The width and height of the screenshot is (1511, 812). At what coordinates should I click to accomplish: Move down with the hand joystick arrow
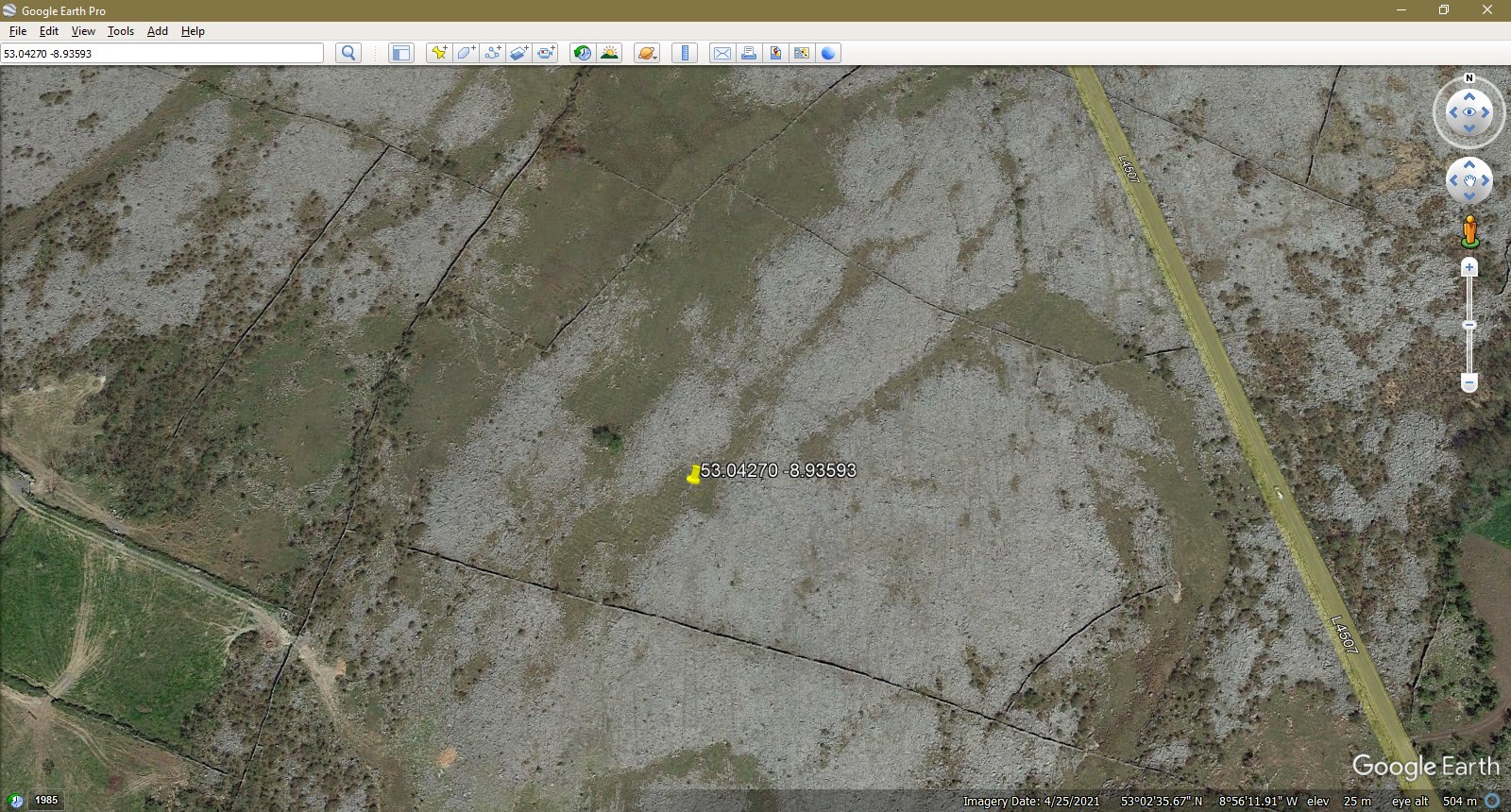1469,195
